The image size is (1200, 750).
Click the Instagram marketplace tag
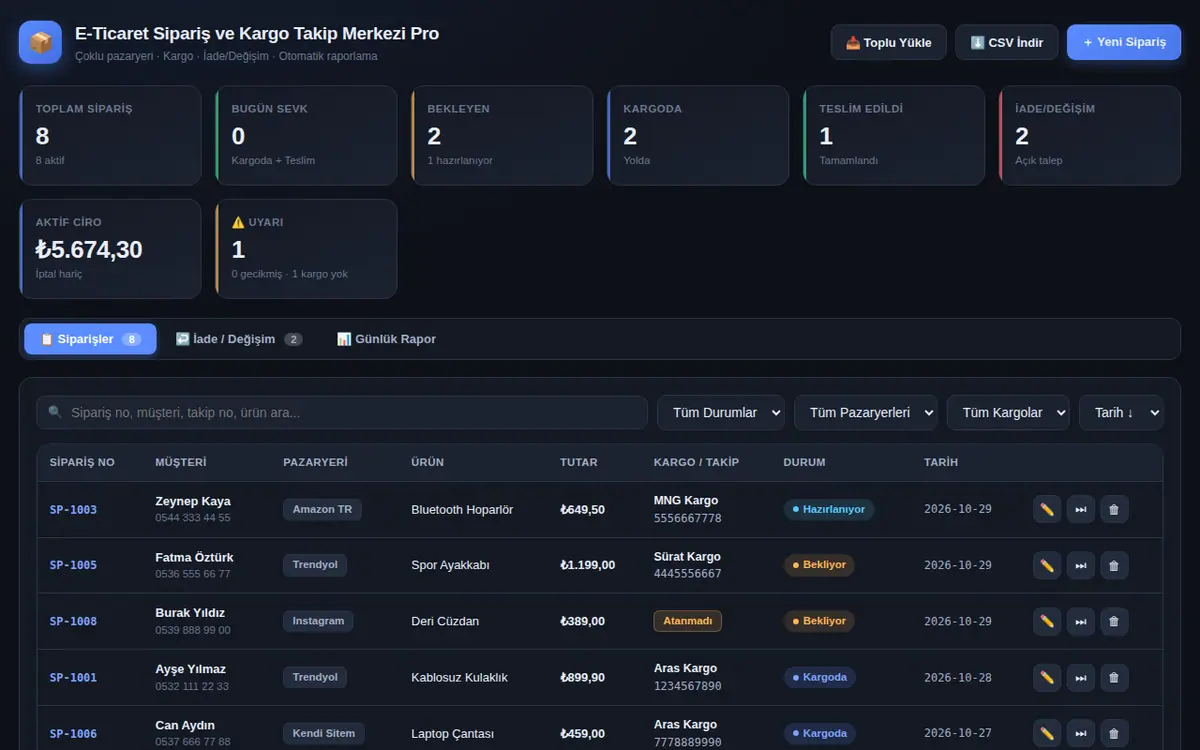[x=318, y=621]
